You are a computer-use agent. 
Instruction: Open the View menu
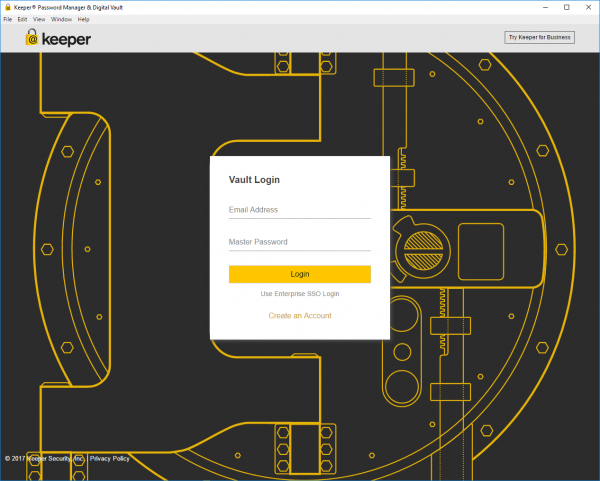click(39, 19)
